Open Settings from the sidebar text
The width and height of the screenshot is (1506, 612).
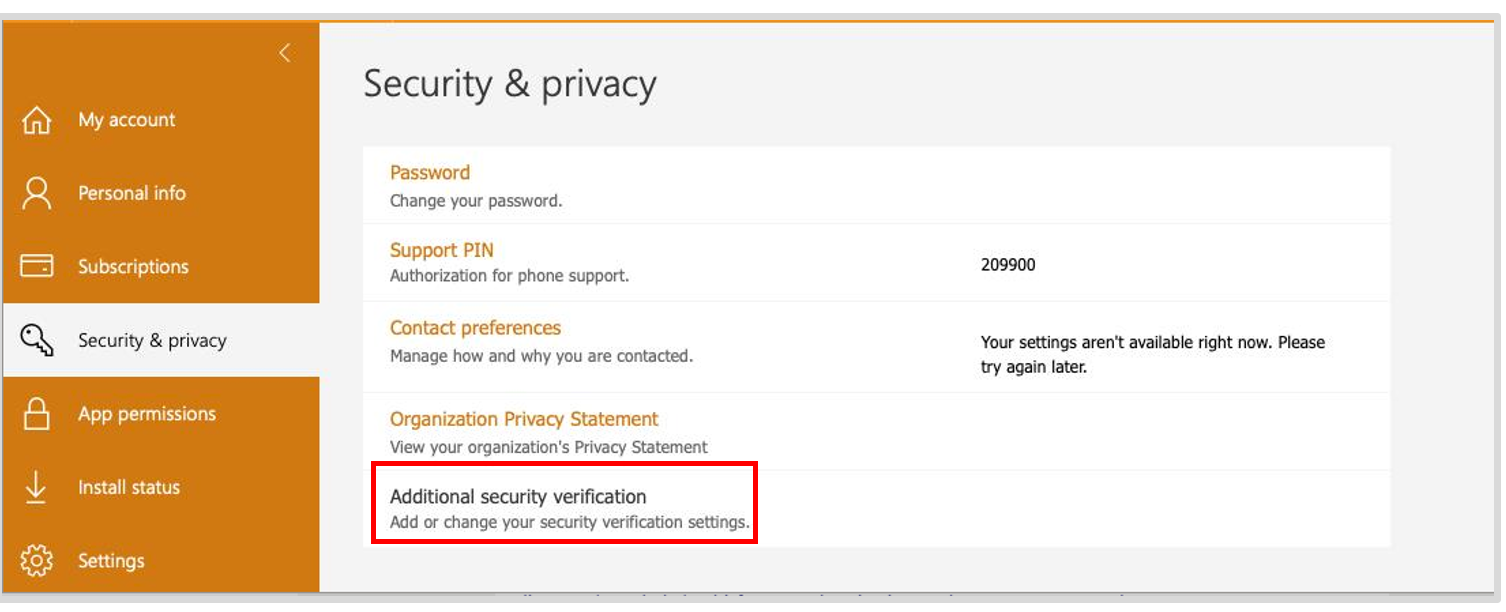[111, 561]
